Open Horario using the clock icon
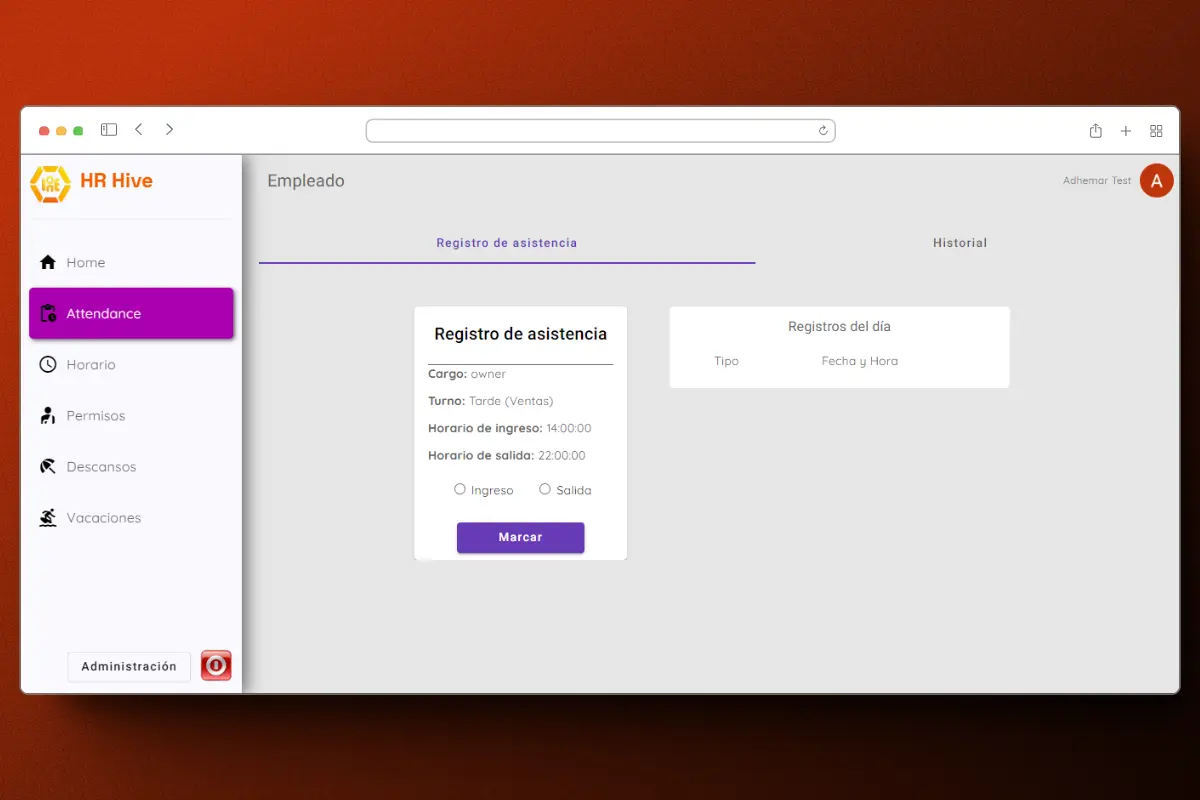Image resolution: width=1200 pixels, height=800 pixels. coord(47,364)
